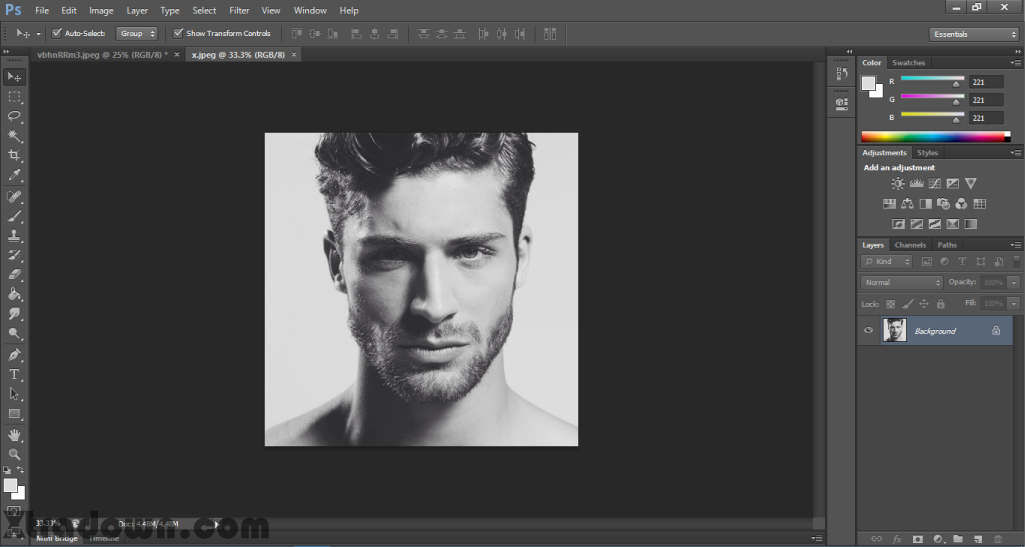Open the layer filter Kind dropdown
1025x547 pixels.
click(x=886, y=261)
